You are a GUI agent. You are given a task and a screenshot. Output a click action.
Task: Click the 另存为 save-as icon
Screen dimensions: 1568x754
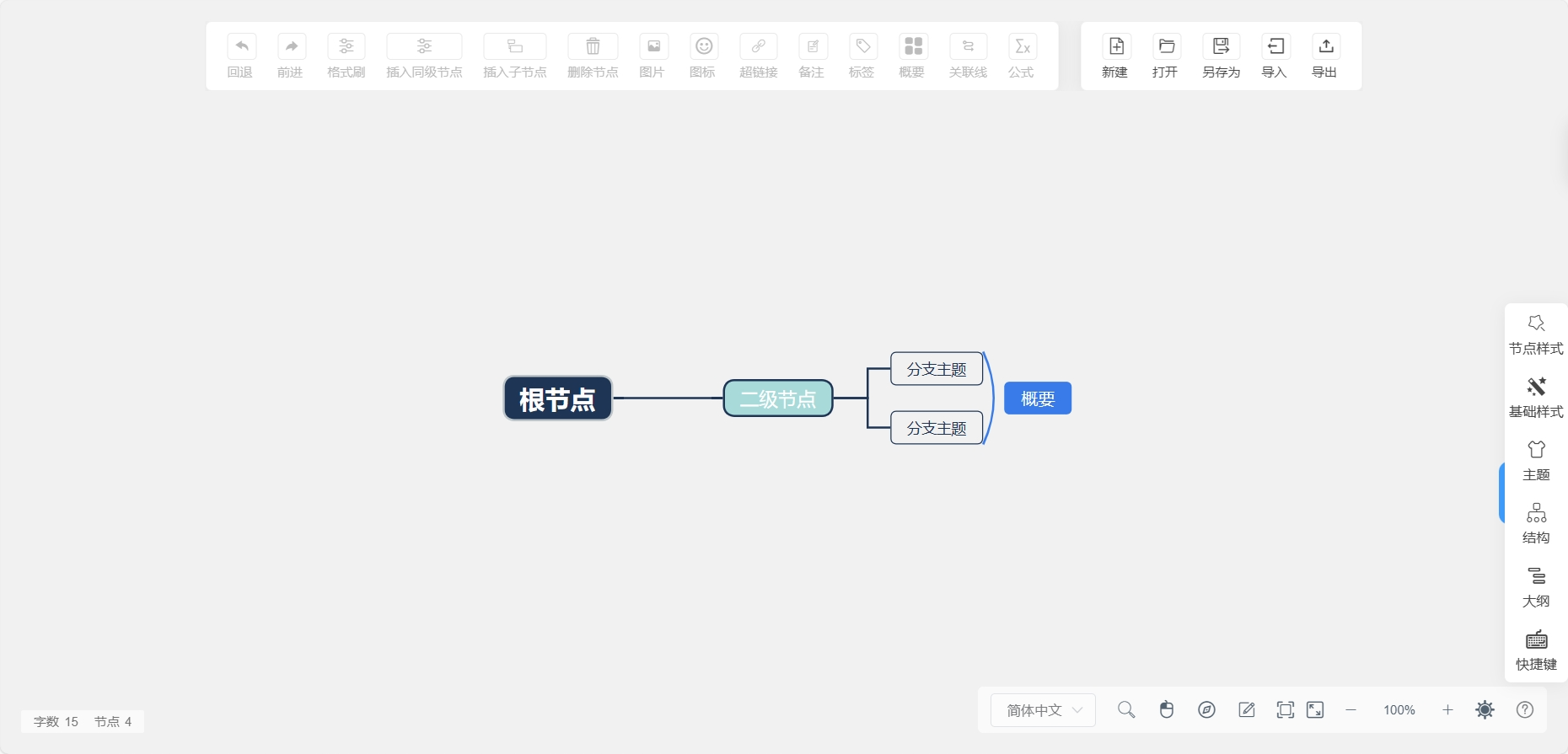(x=1221, y=46)
